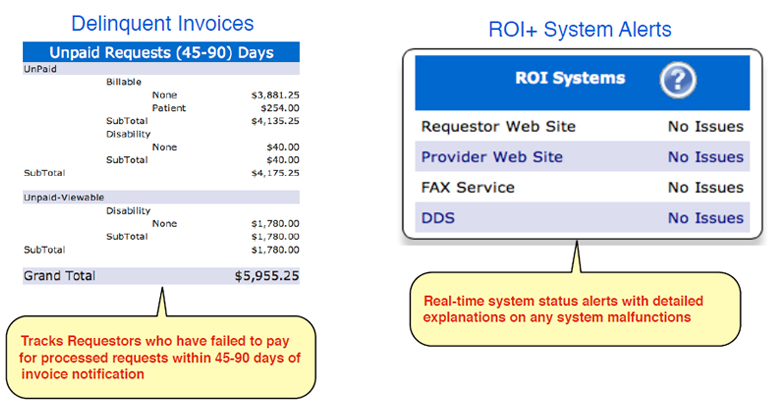Select the $3,881.25 billable amount
This screenshot has height=413, width=770.
[x=275, y=95]
